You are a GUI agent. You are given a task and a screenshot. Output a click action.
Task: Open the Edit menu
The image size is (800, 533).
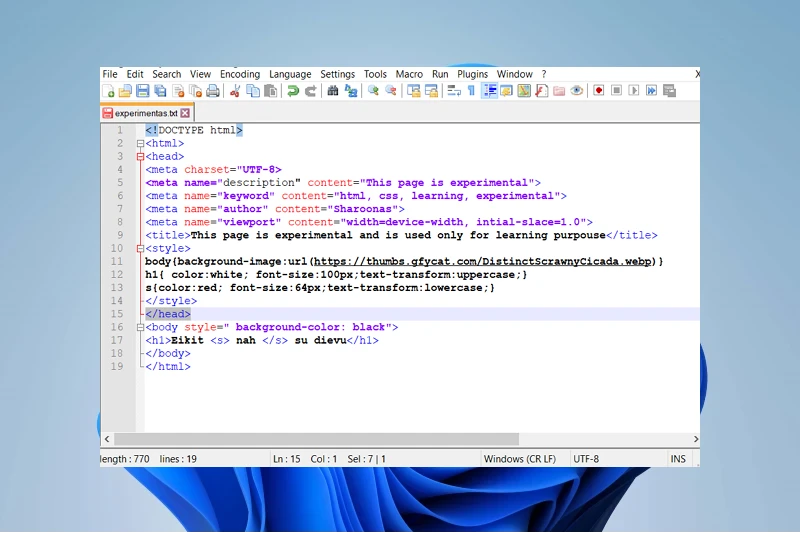tap(135, 74)
